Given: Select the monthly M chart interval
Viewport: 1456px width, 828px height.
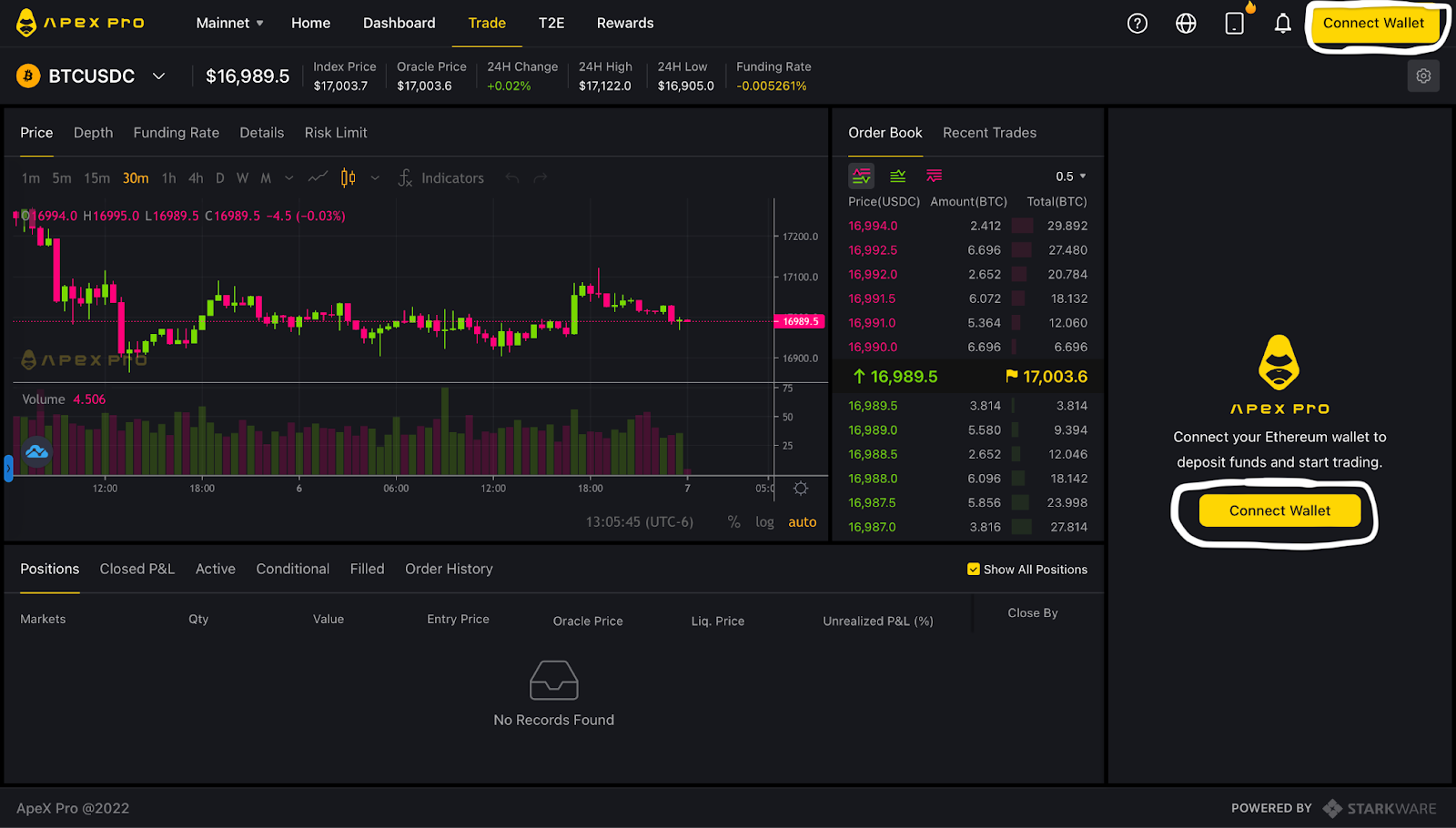Looking at the screenshot, I should 266,178.
